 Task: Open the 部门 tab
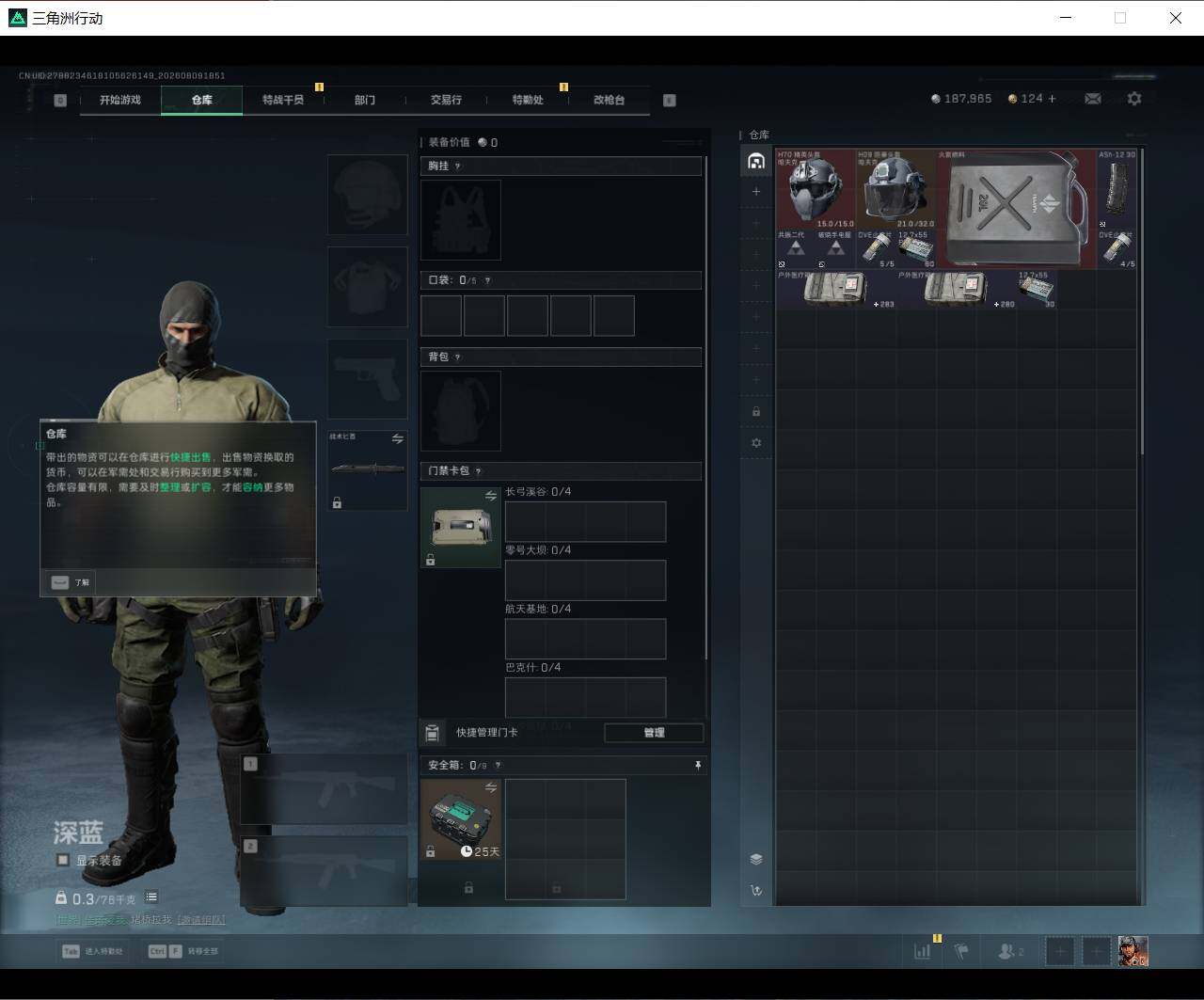coord(365,100)
